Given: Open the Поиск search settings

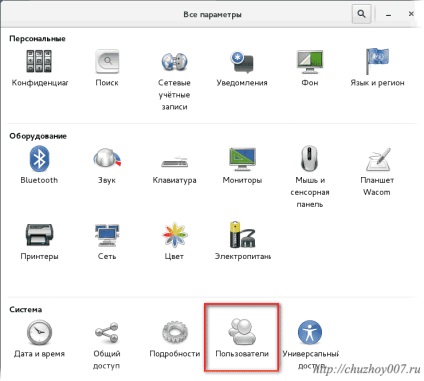Looking at the screenshot, I should [107, 68].
